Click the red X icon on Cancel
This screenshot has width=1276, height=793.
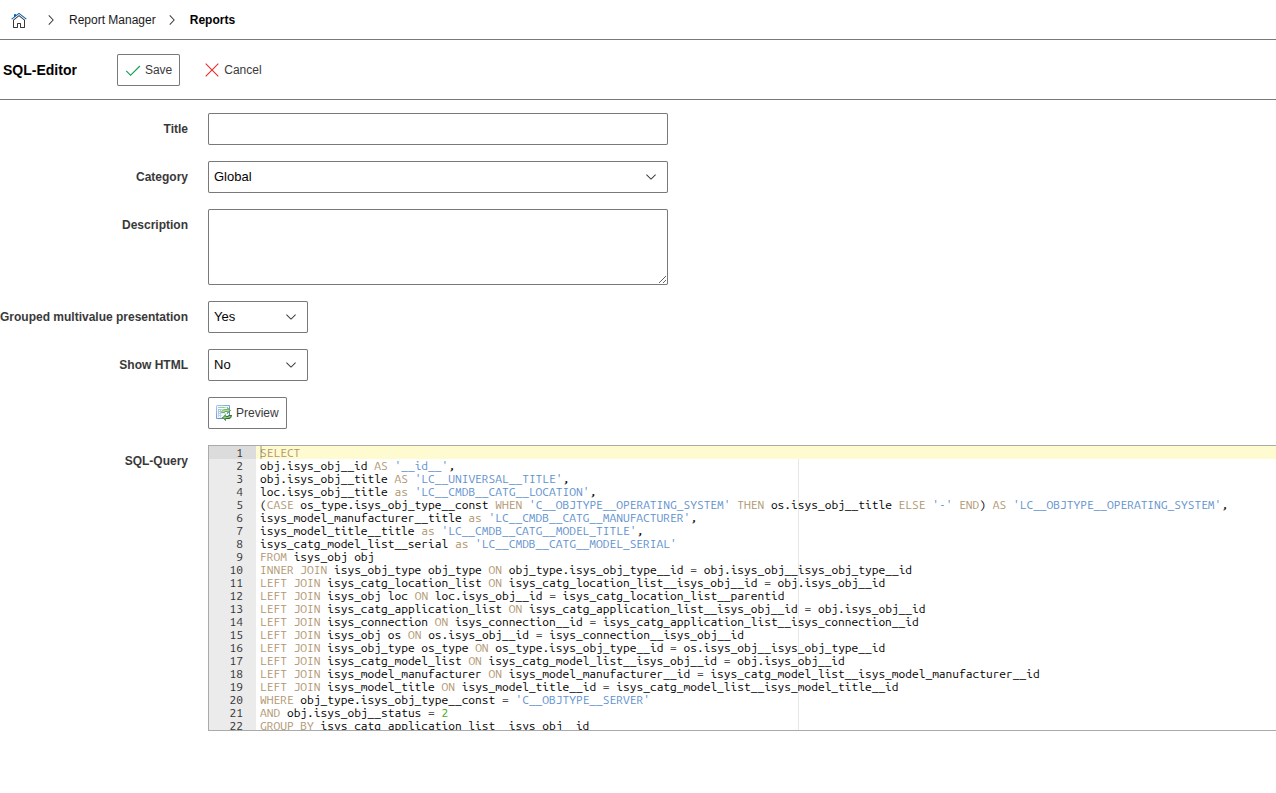[x=211, y=70]
